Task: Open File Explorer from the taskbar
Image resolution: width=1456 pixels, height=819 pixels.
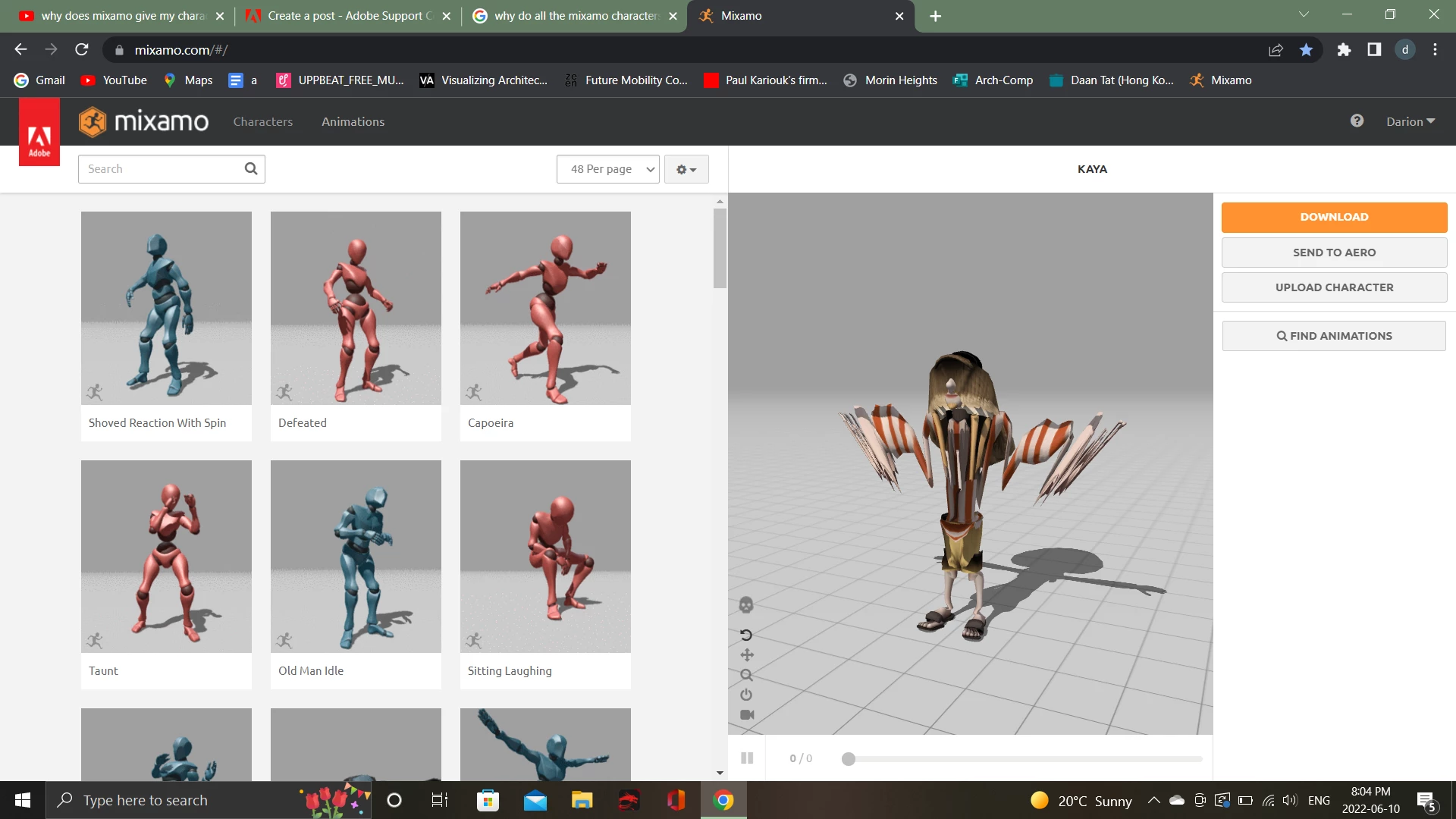Action: click(582, 800)
